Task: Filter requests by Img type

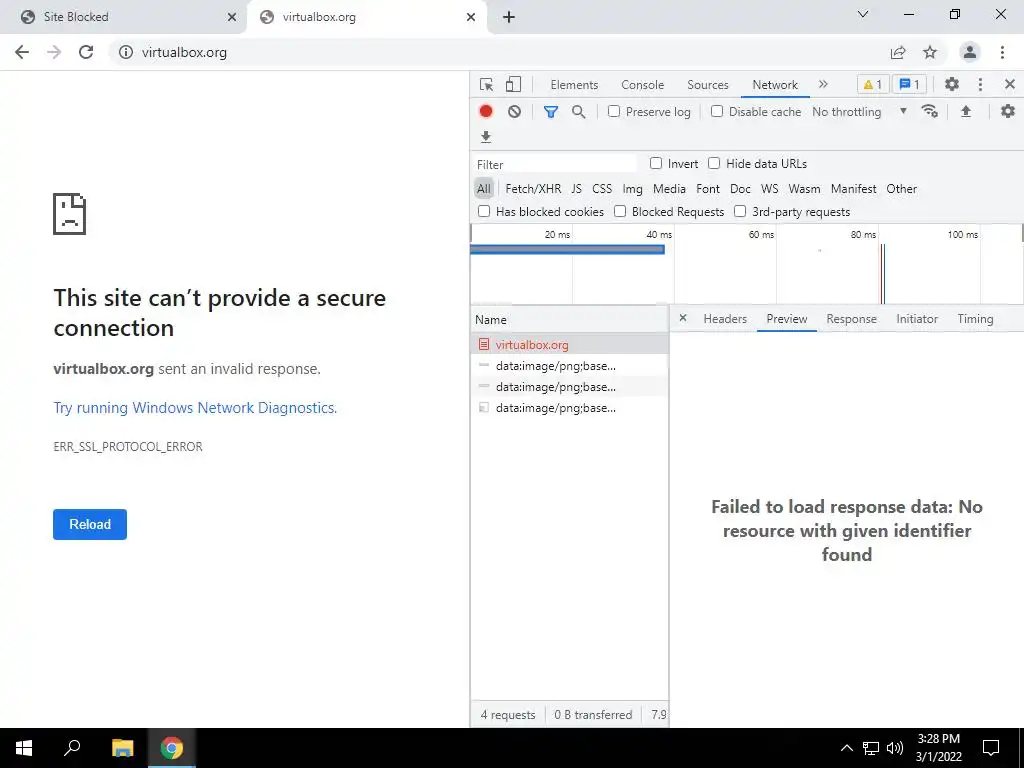Action: click(x=632, y=189)
